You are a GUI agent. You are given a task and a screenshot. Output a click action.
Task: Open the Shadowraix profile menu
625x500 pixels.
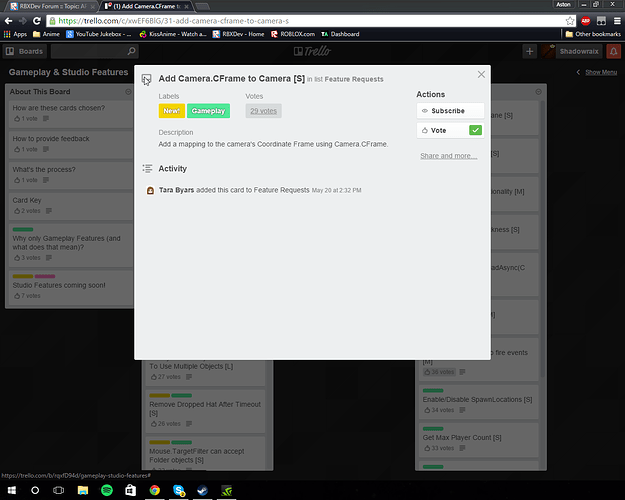571,51
